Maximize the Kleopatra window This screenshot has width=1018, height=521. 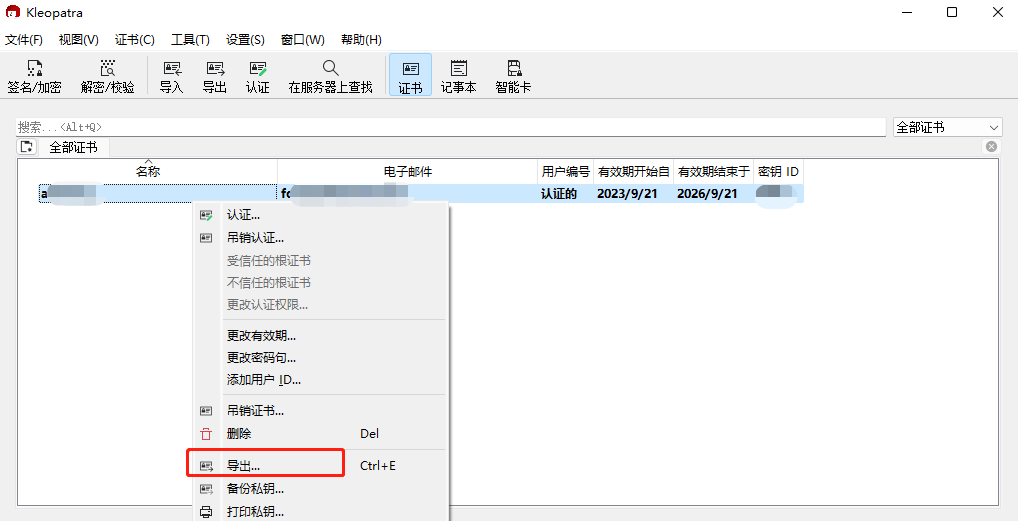click(952, 12)
